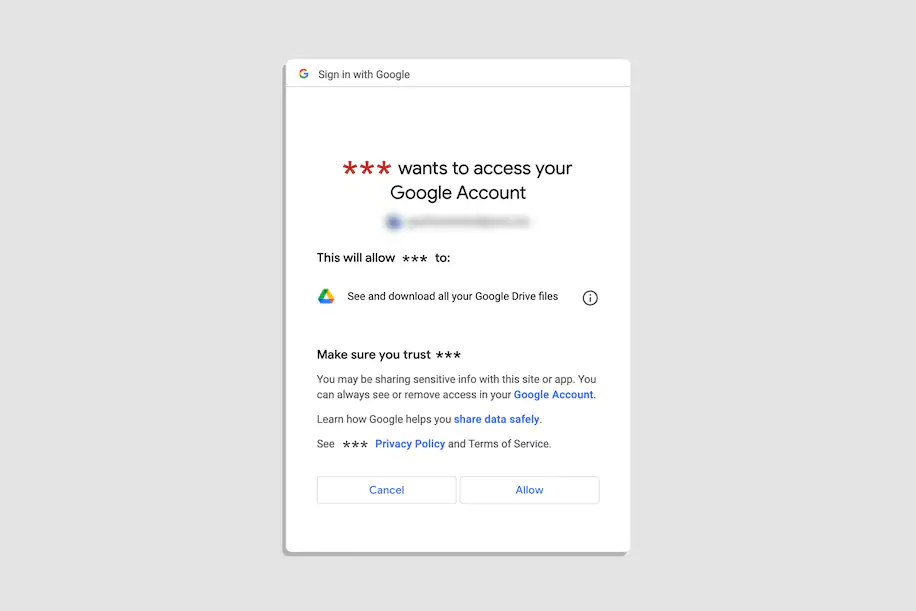The image size is (916, 611).
Task: Click asterisks after 'Make sure you trust'
Action: tap(449, 355)
